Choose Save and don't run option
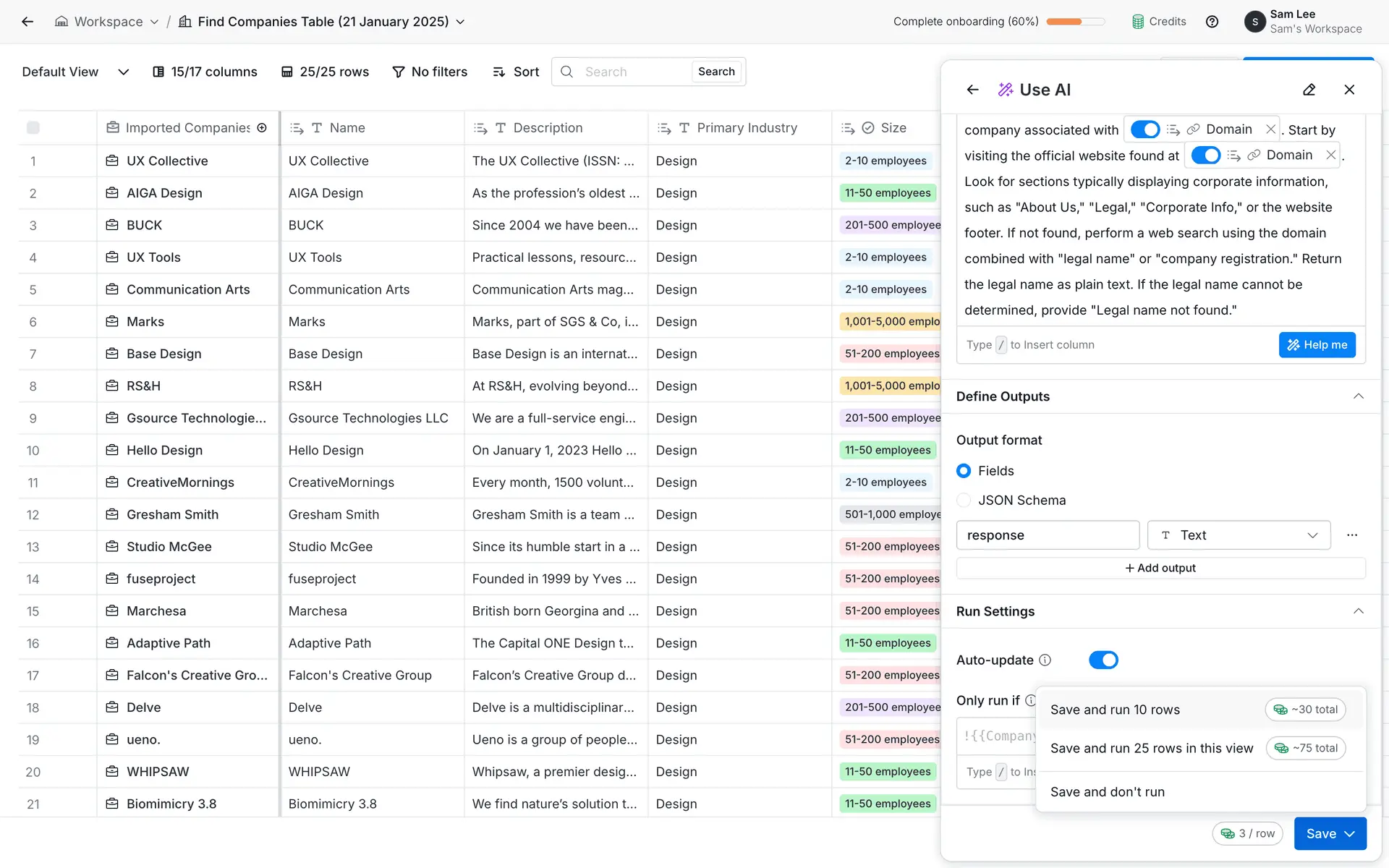This screenshot has height=868, width=1389. [x=1107, y=792]
